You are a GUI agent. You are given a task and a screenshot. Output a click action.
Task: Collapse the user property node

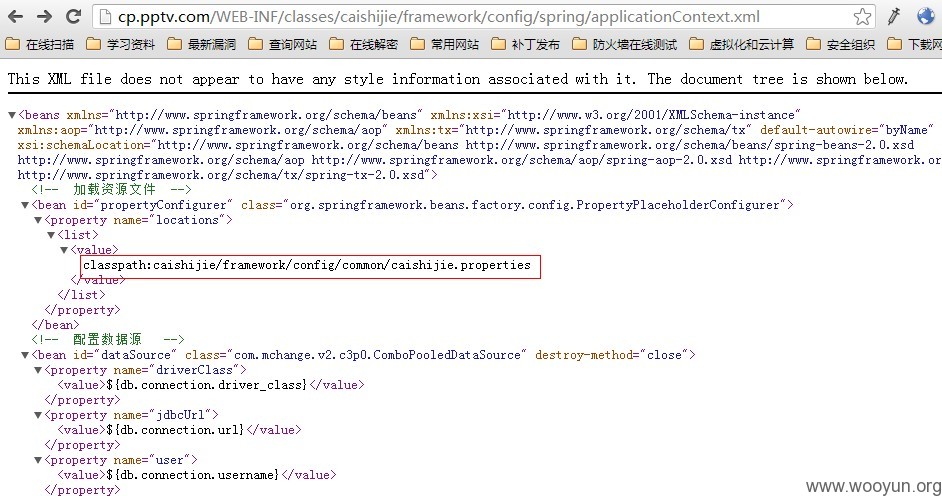38,460
